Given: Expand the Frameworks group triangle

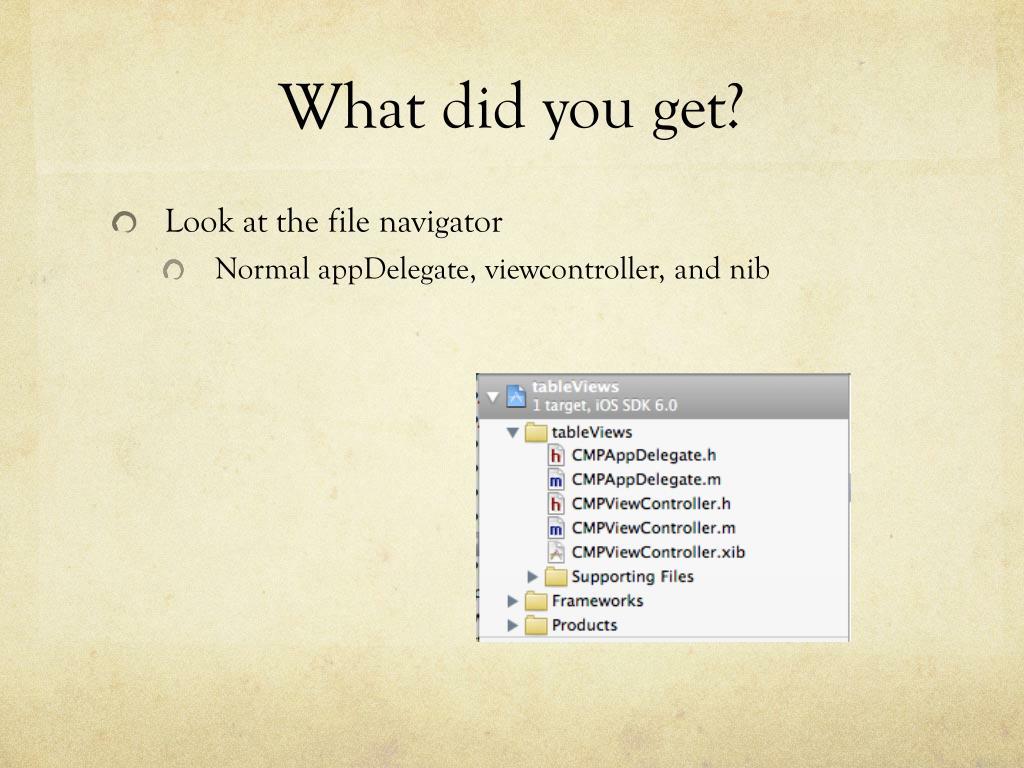Looking at the screenshot, I should 513,601.
